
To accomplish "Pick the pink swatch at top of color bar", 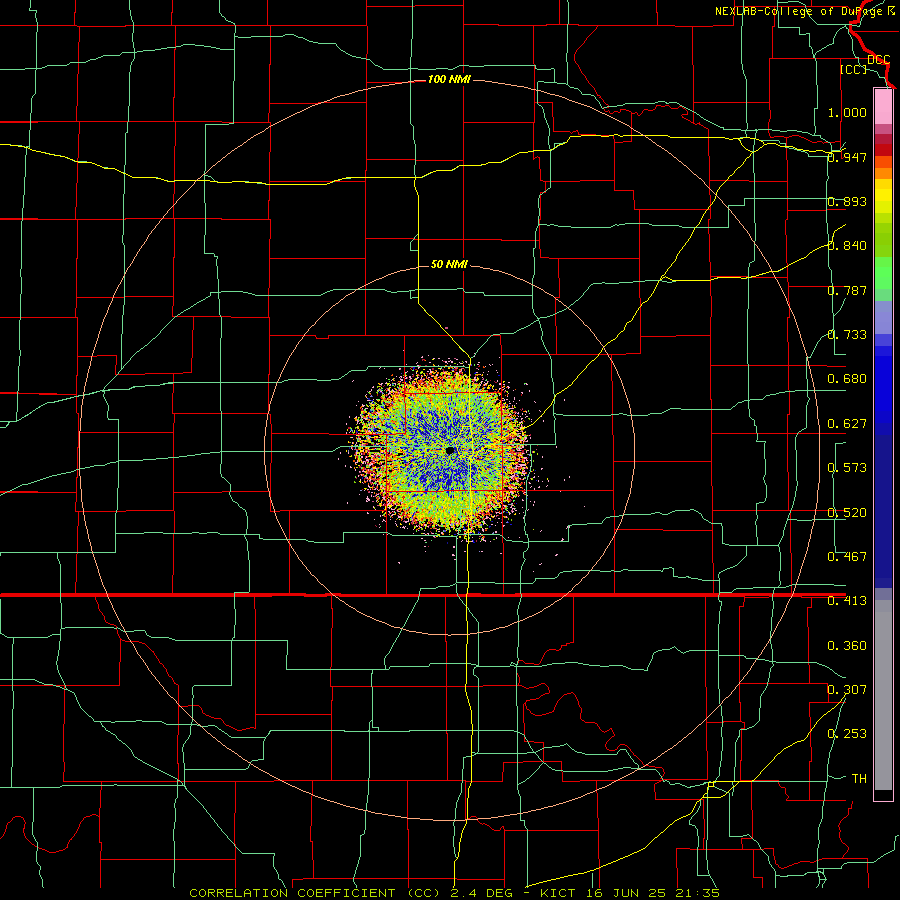I will [x=883, y=106].
